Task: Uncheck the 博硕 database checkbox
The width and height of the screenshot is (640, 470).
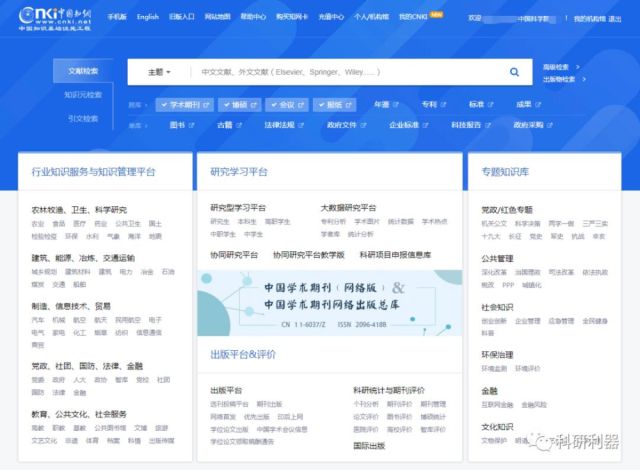Action: point(227,105)
